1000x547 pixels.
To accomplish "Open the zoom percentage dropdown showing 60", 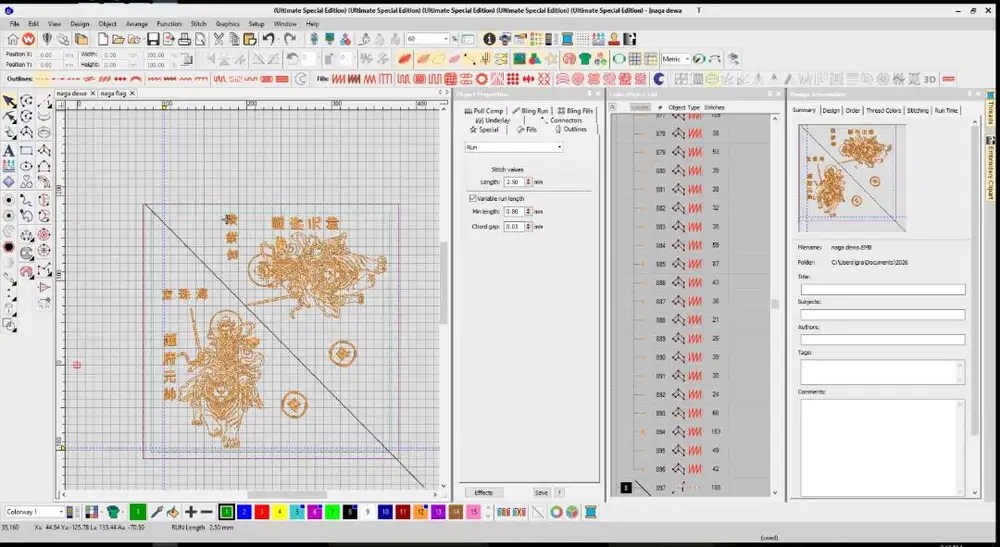I will 428,39.
